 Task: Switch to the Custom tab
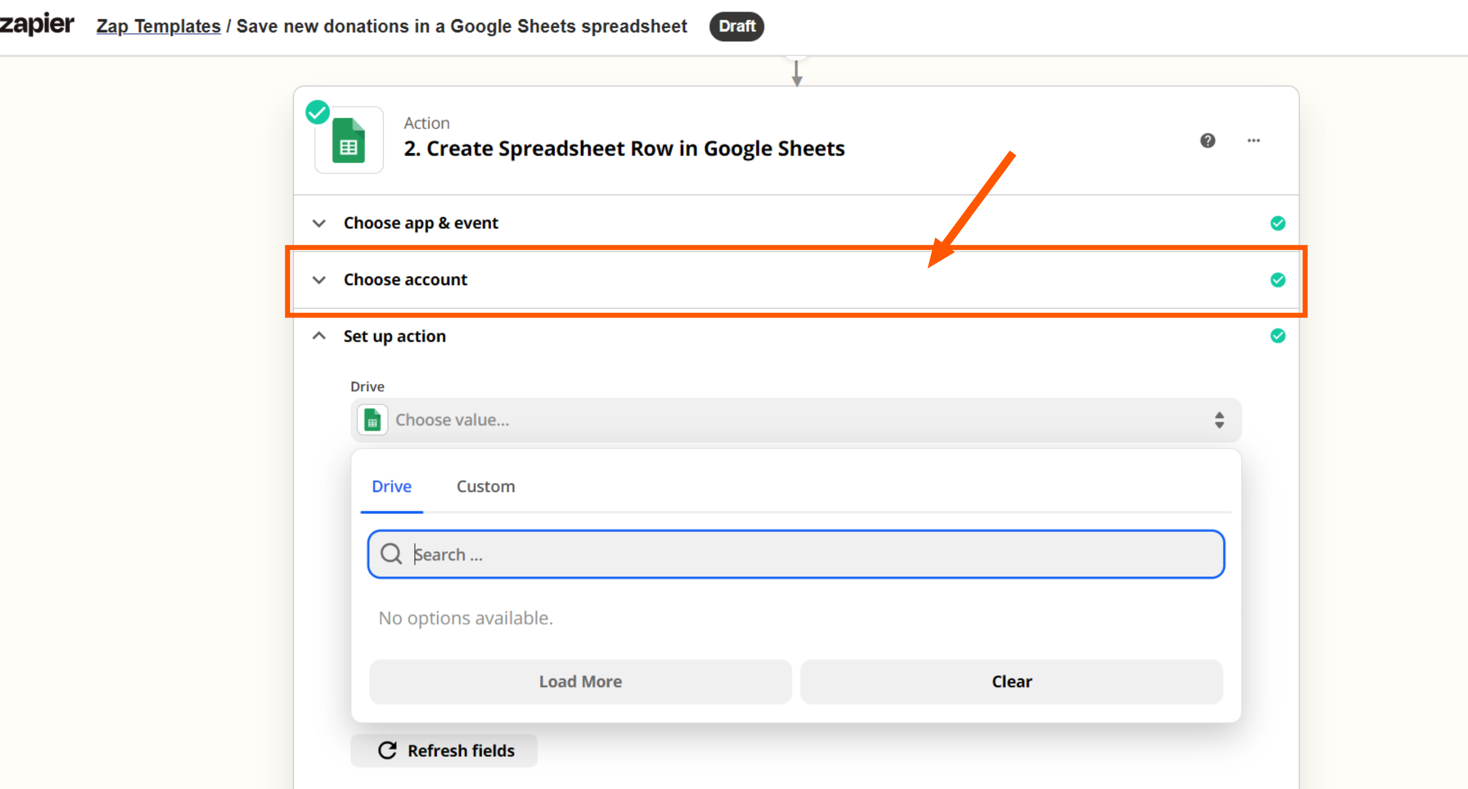(x=486, y=487)
